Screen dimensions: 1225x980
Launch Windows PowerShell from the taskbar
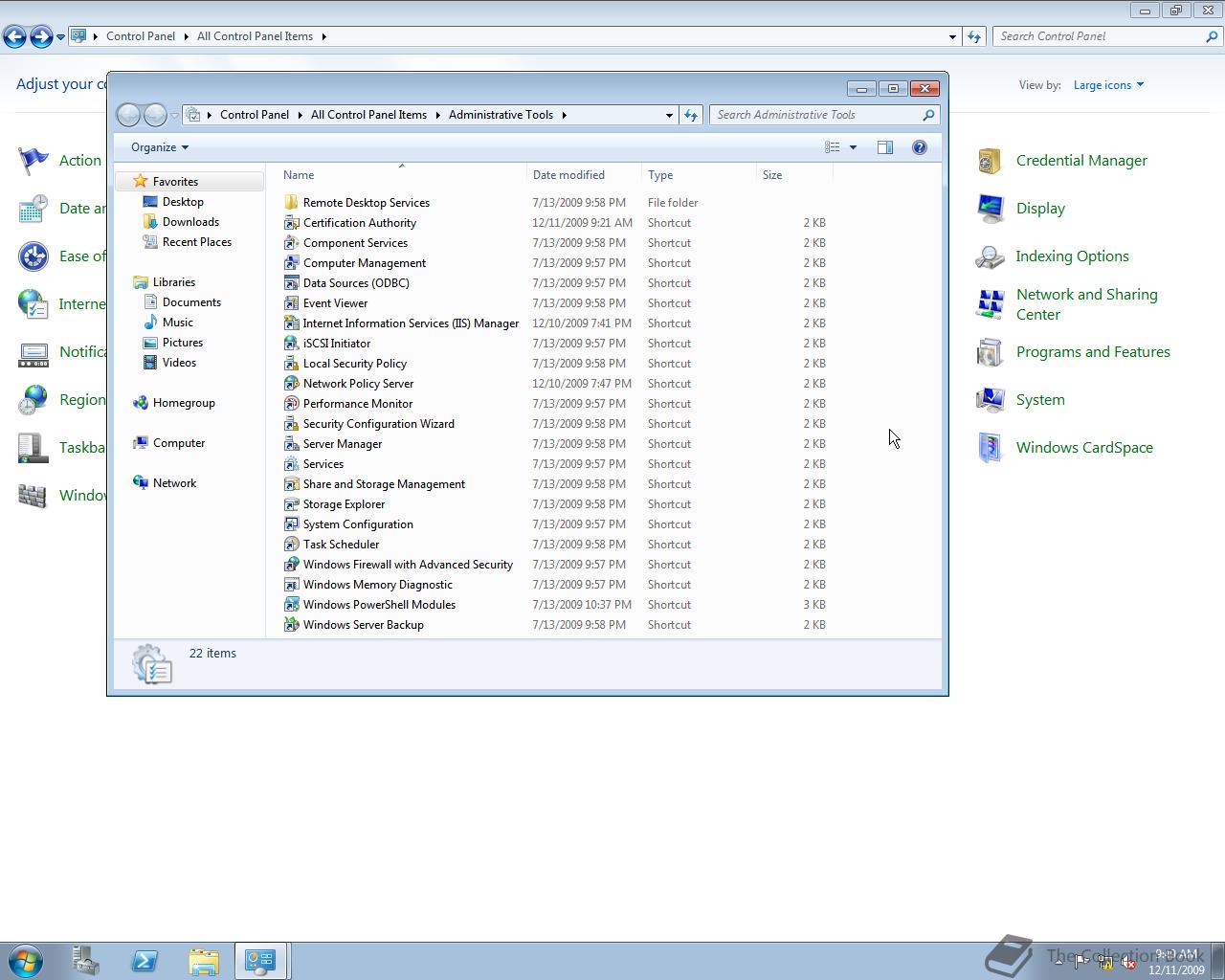(x=145, y=961)
